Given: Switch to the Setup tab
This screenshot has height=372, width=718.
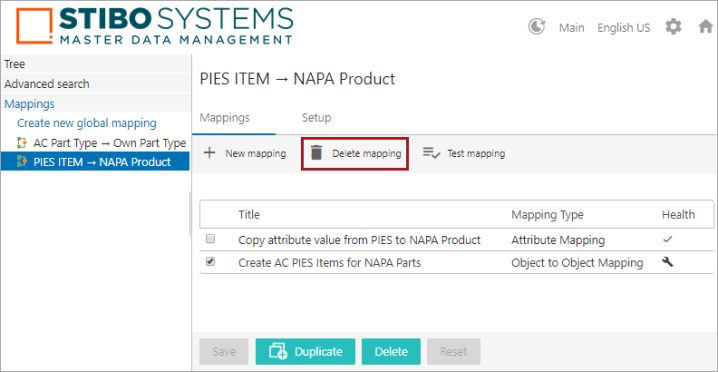Looking at the screenshot, I should [316, 118].
